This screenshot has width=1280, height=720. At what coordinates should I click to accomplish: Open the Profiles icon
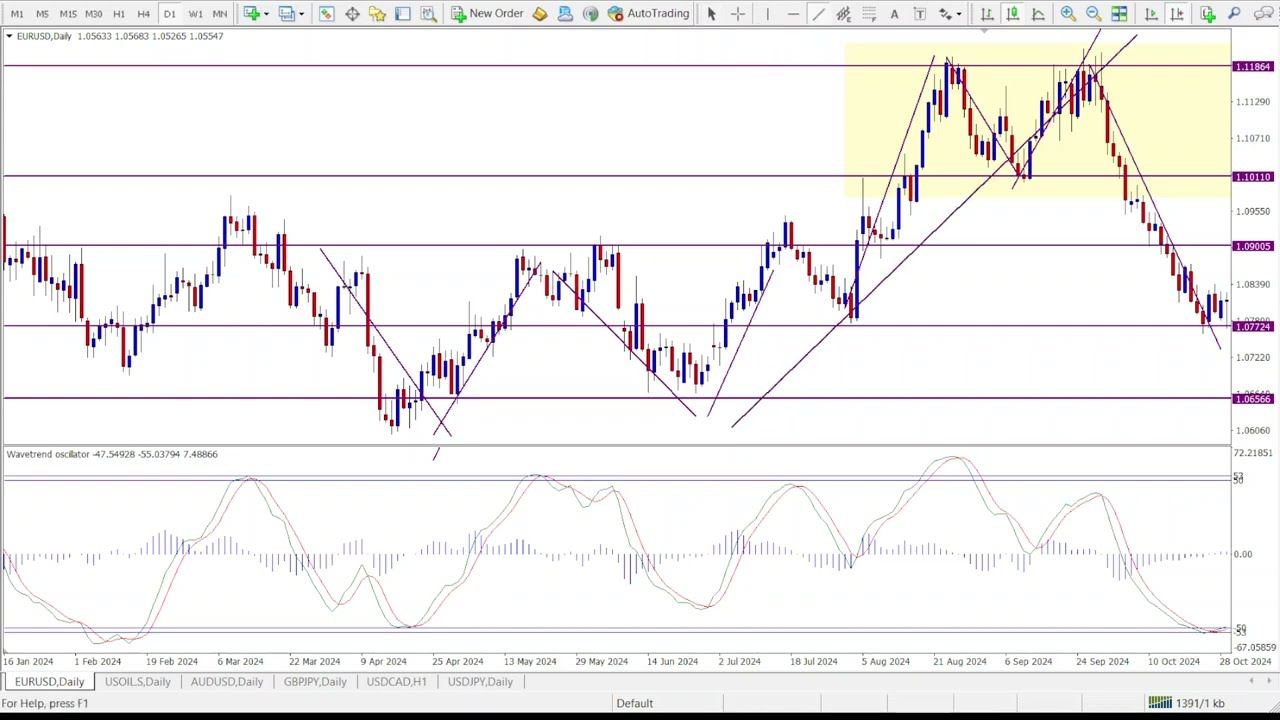286,13
